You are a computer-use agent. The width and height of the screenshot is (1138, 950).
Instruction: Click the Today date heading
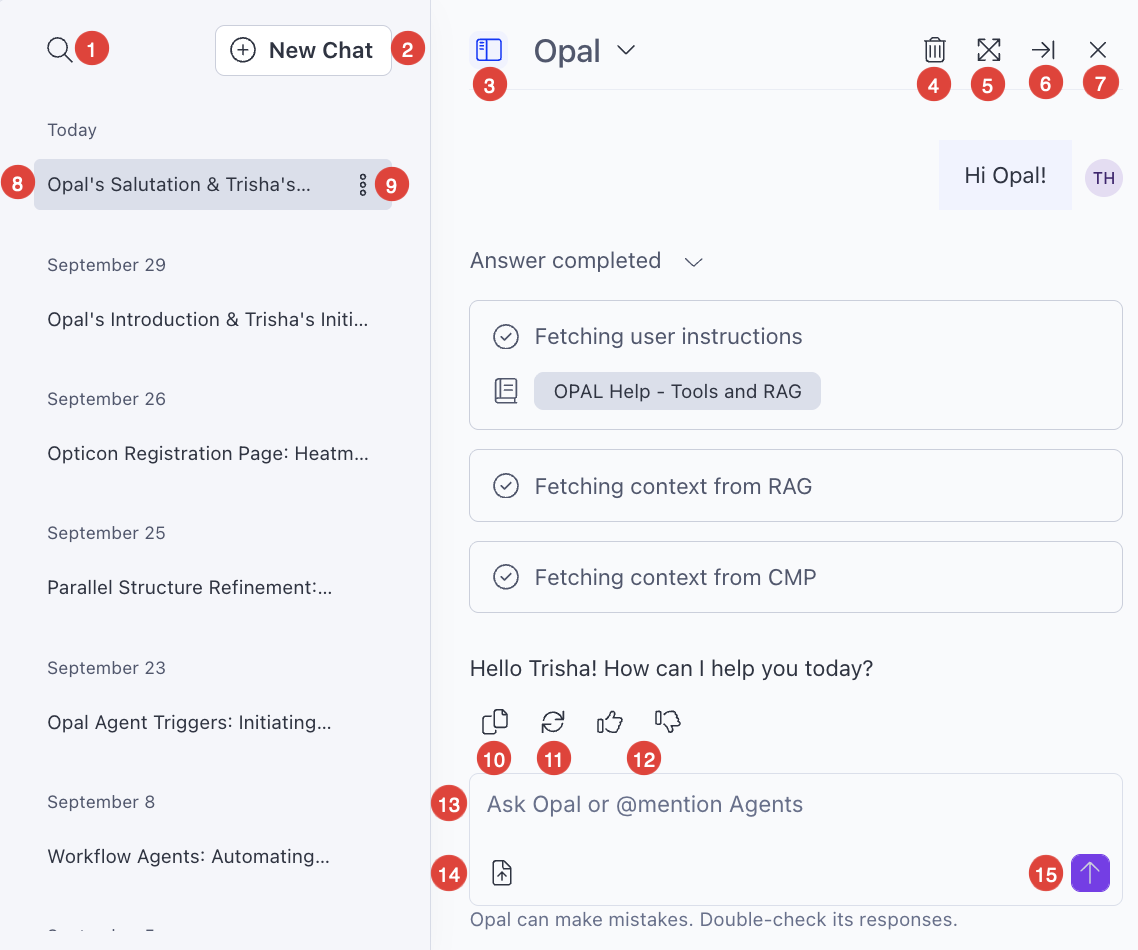coord(72,130)
